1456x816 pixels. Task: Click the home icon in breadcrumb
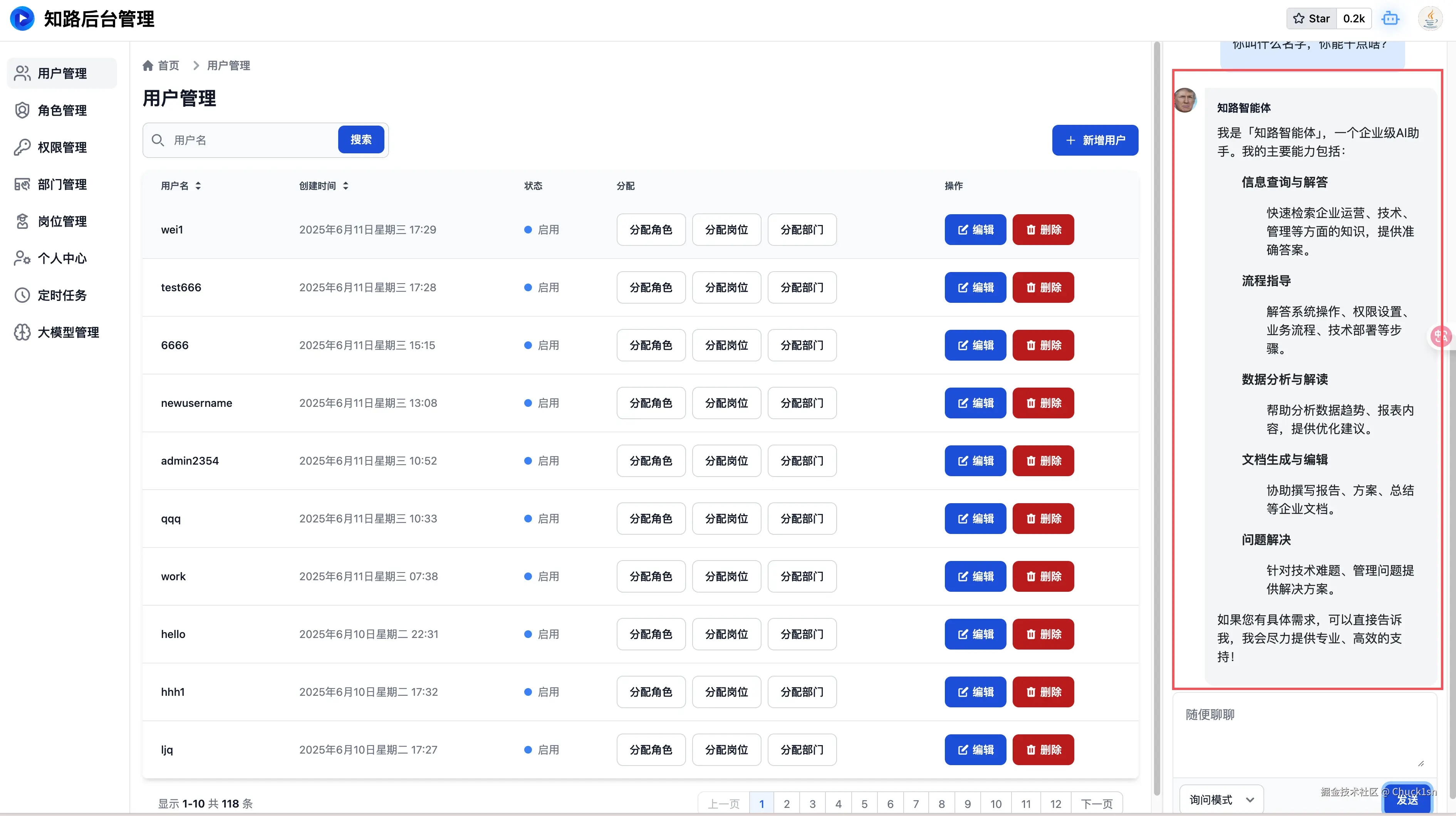pos(148,65)
